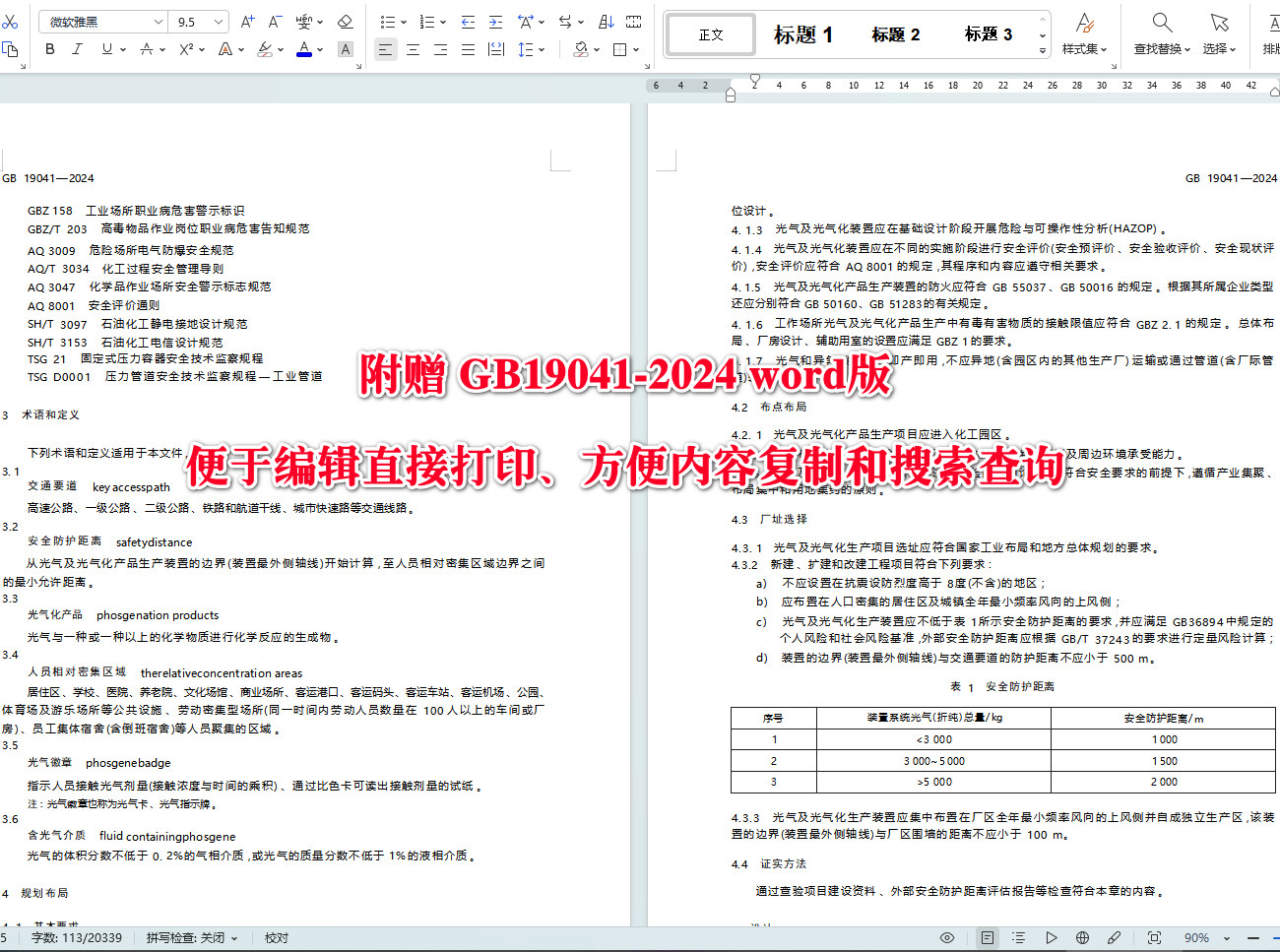
Task: Select center alignment button
Action: (413, 48)
